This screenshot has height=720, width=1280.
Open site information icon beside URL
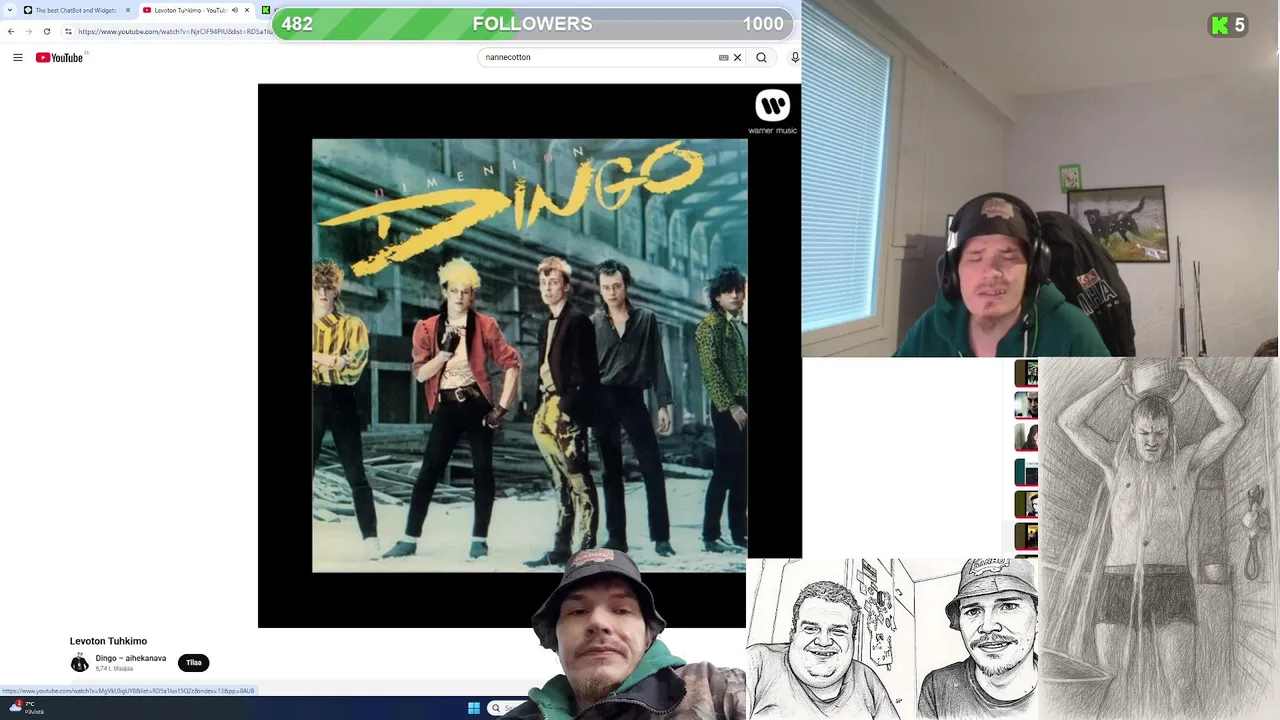tap(68, 31)
